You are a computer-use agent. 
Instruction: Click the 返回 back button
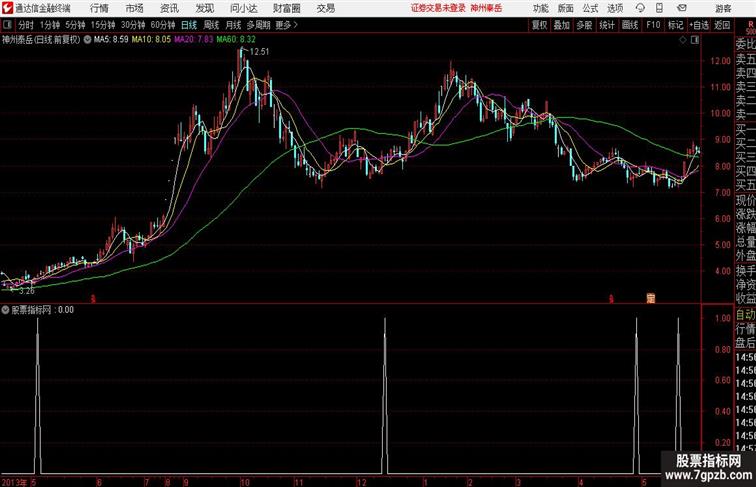pos(722,25)
